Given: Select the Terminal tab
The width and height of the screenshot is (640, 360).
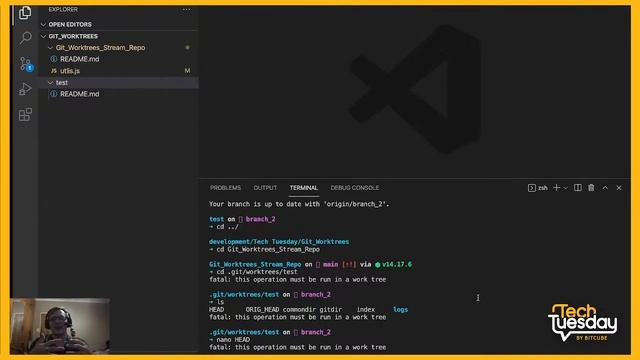Looking at the screenshot, I should 304,188.
